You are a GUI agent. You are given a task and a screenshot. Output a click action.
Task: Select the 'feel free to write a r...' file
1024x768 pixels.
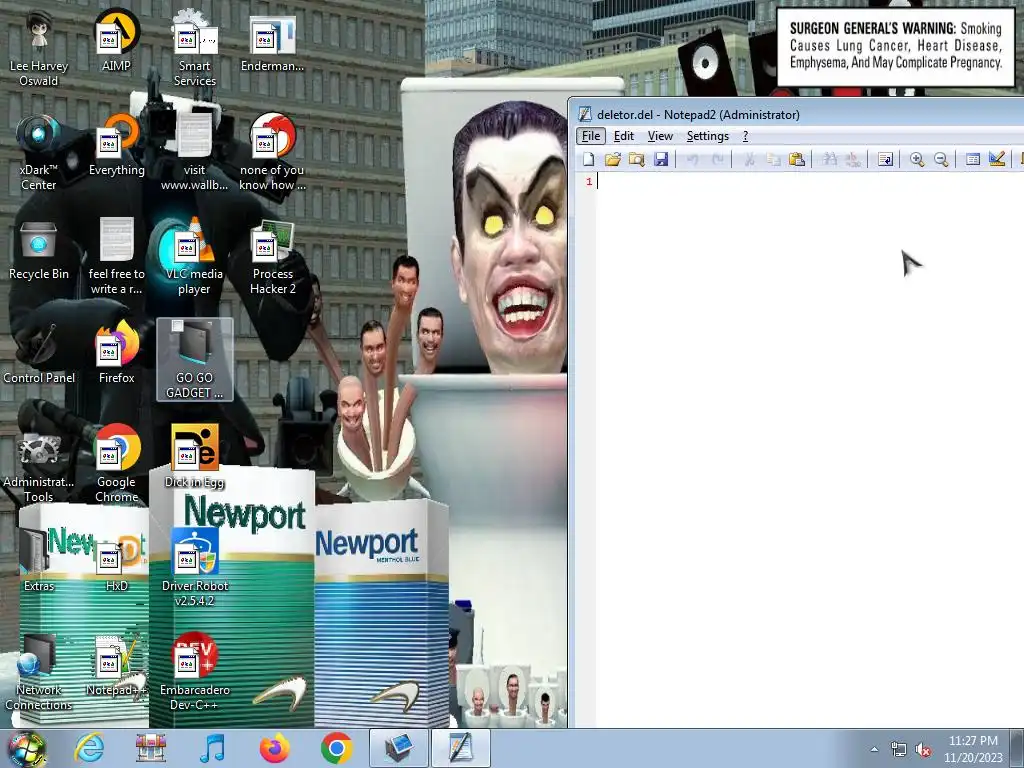[116, 256]
